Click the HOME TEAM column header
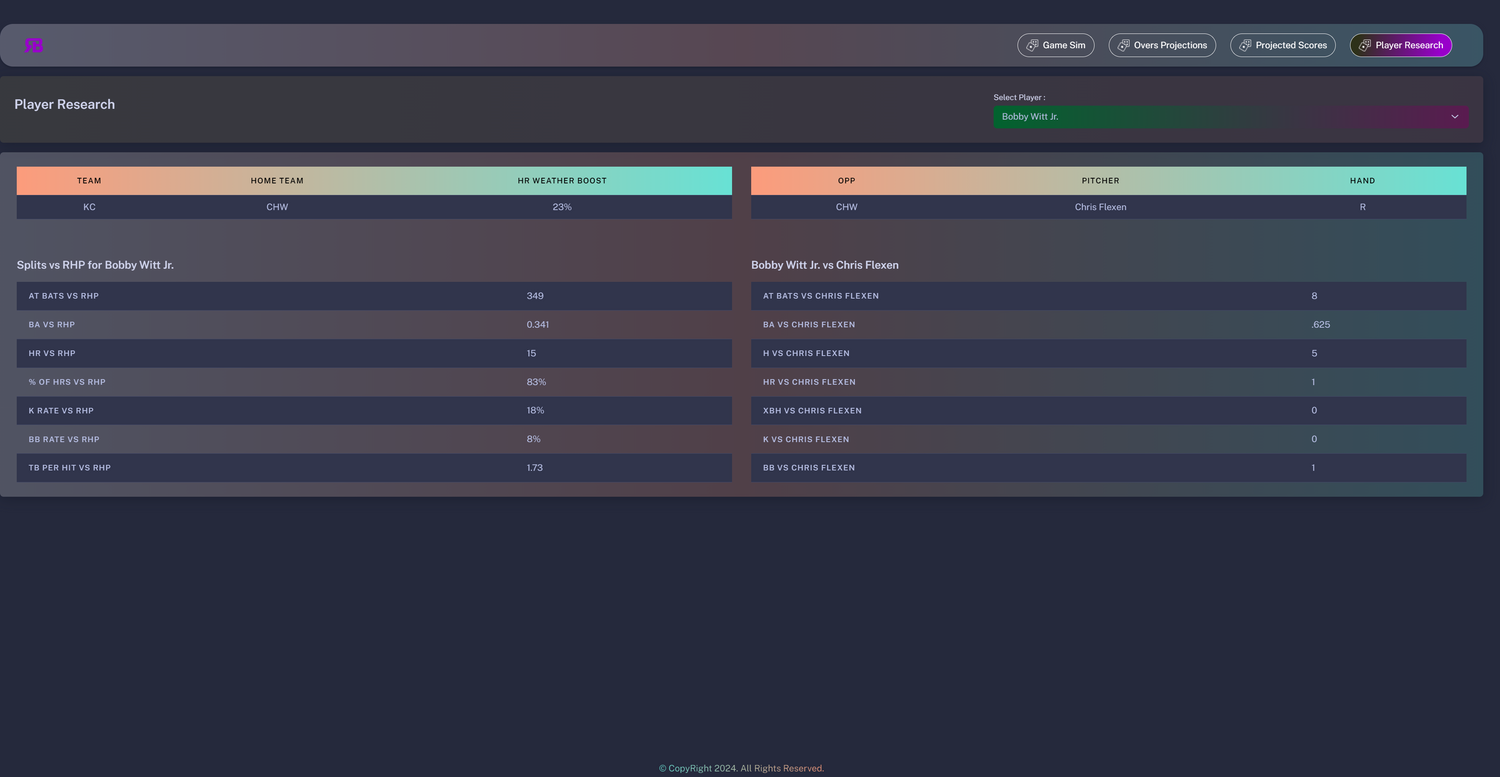 pos(277,181)
